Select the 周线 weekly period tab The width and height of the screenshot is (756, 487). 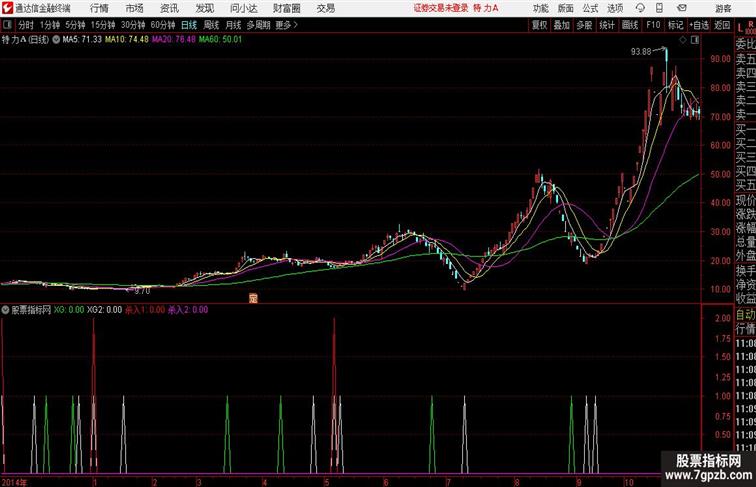point(211,25)
